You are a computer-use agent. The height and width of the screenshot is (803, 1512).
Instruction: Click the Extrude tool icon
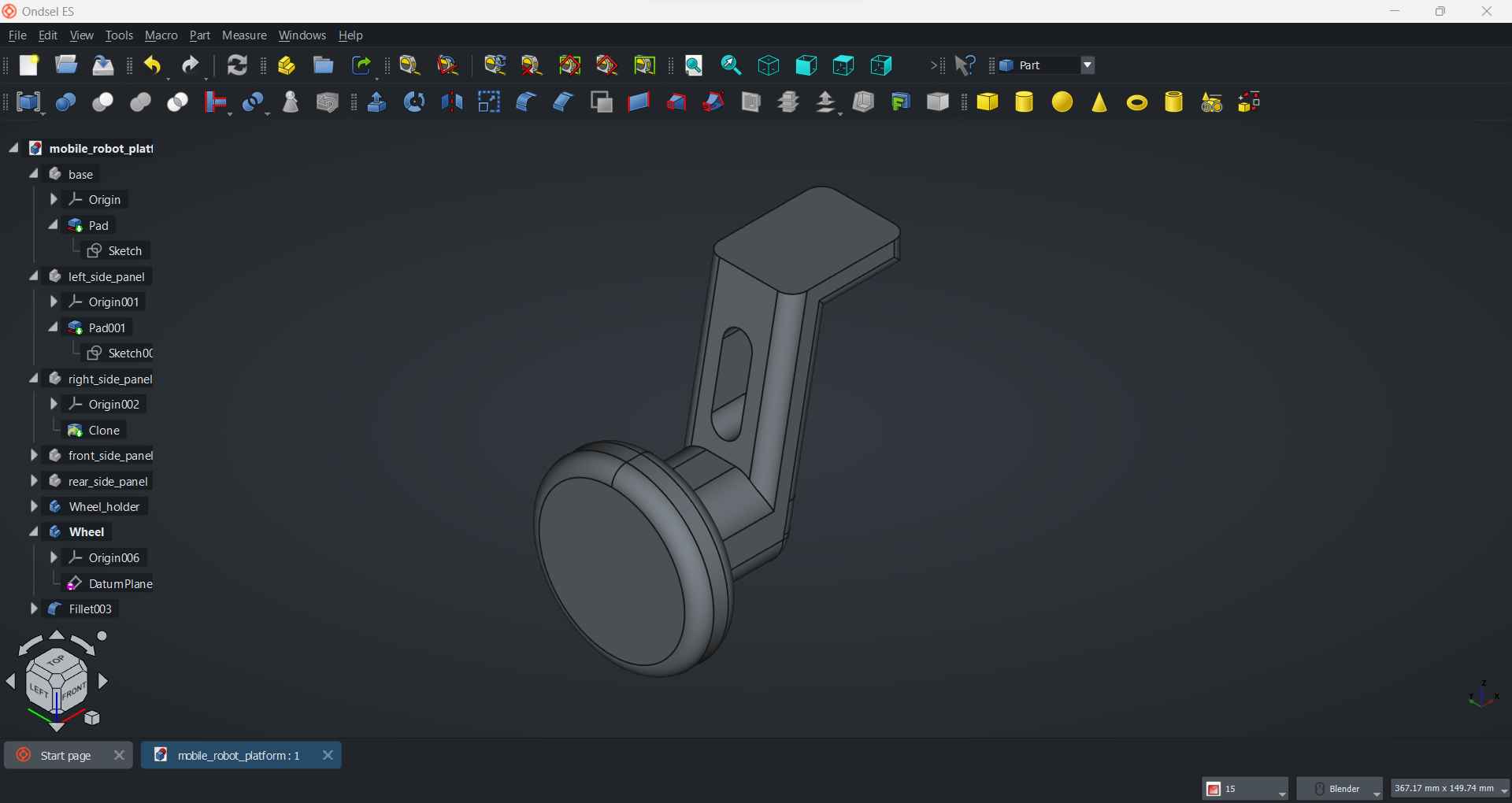377,102
